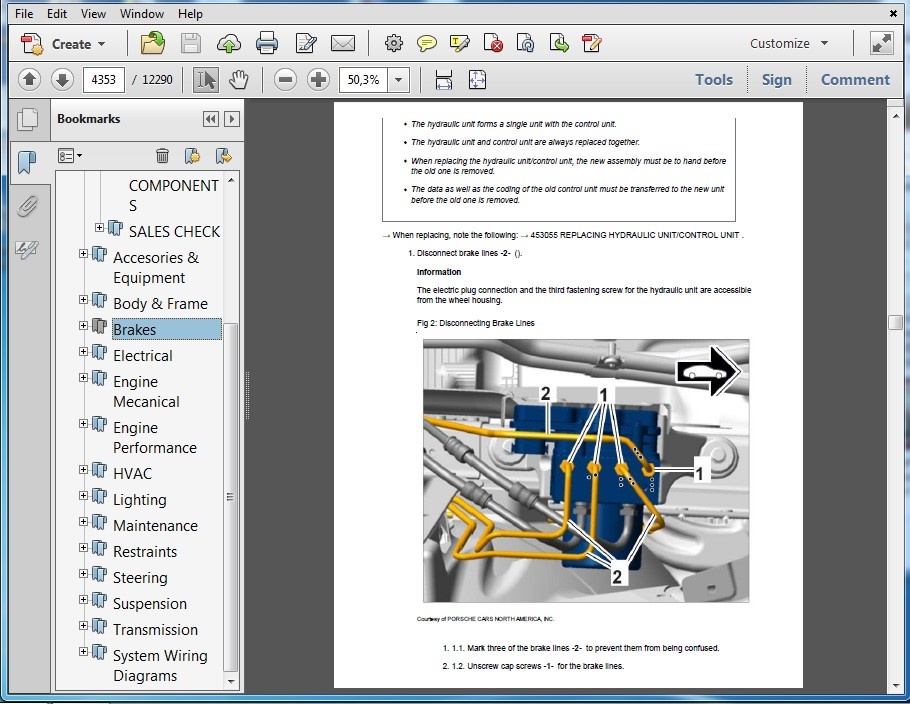The width and height of the screenshot is (910, 704).
Task: Expand the Bookmarks panel right-arrow button
Action: click(232, 119)
